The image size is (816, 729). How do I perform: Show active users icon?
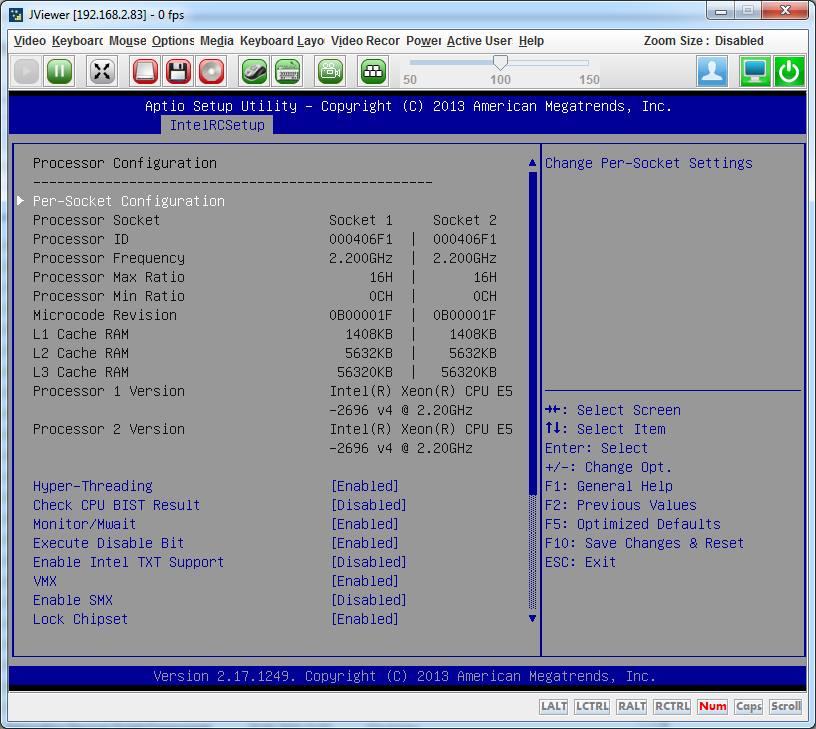pos(712,71)
